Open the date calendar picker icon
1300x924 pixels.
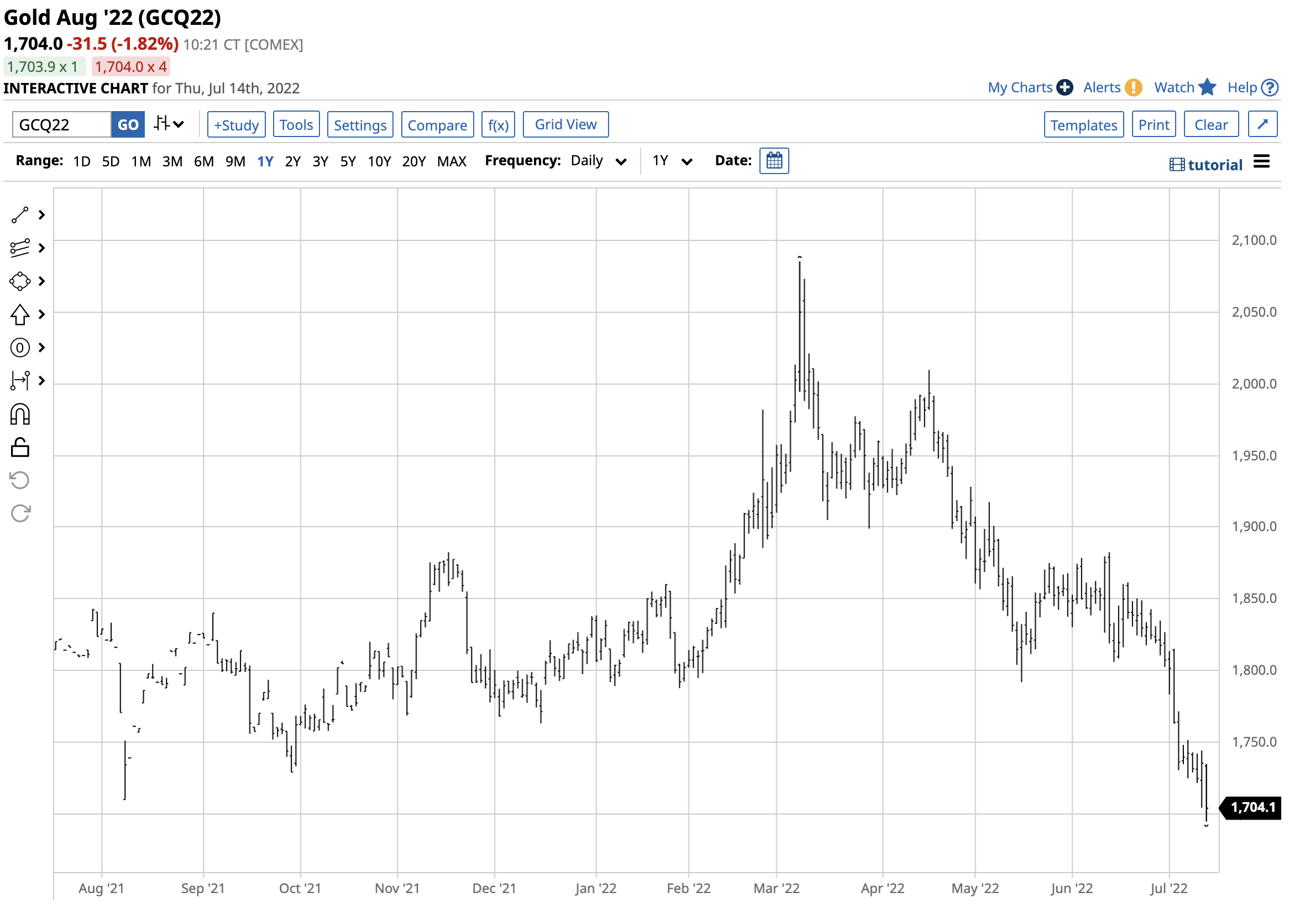pos(774,161)
